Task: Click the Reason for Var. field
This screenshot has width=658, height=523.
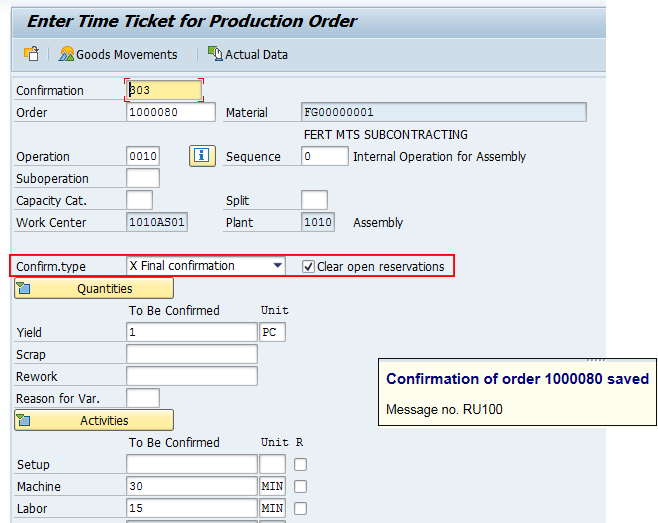Action: [143, 398]
